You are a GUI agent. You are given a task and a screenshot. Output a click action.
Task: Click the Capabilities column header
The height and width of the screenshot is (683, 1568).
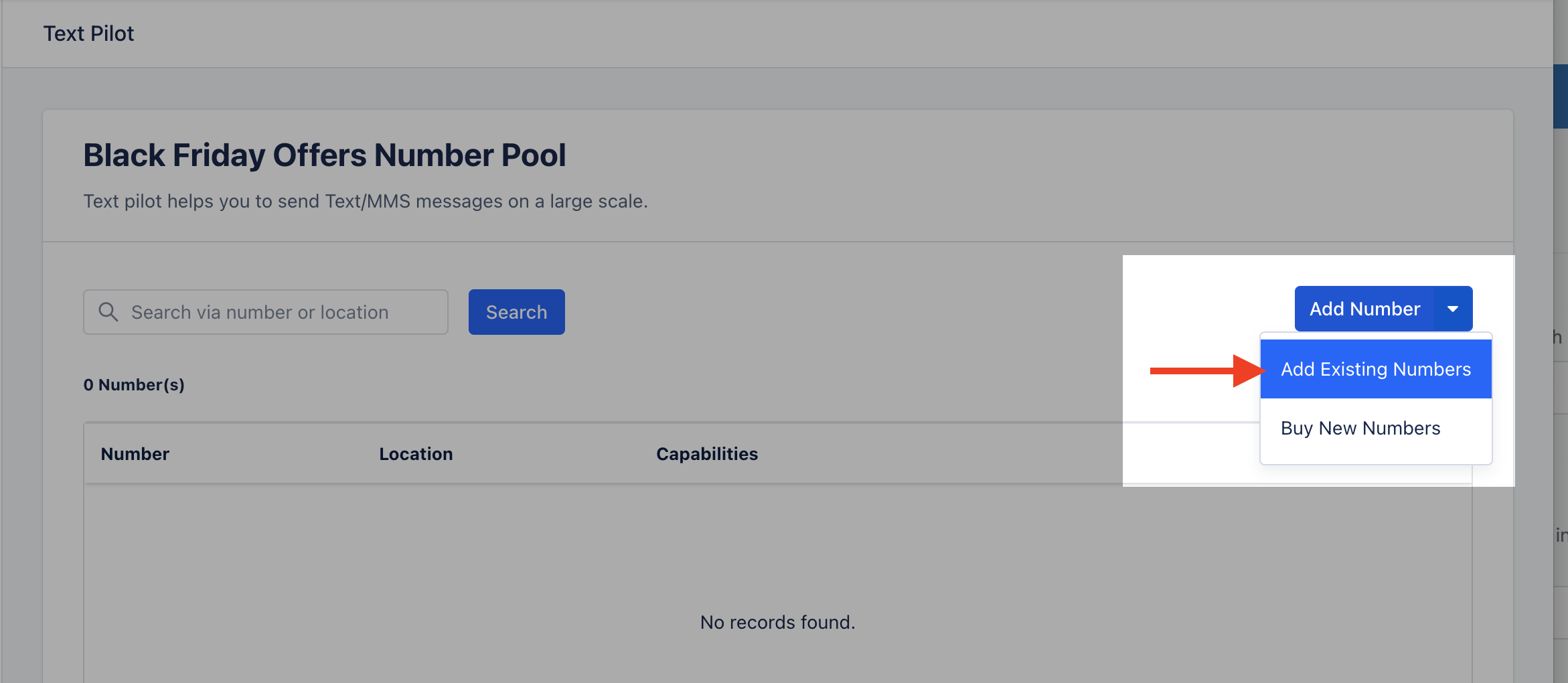click(x=707, y=454)
